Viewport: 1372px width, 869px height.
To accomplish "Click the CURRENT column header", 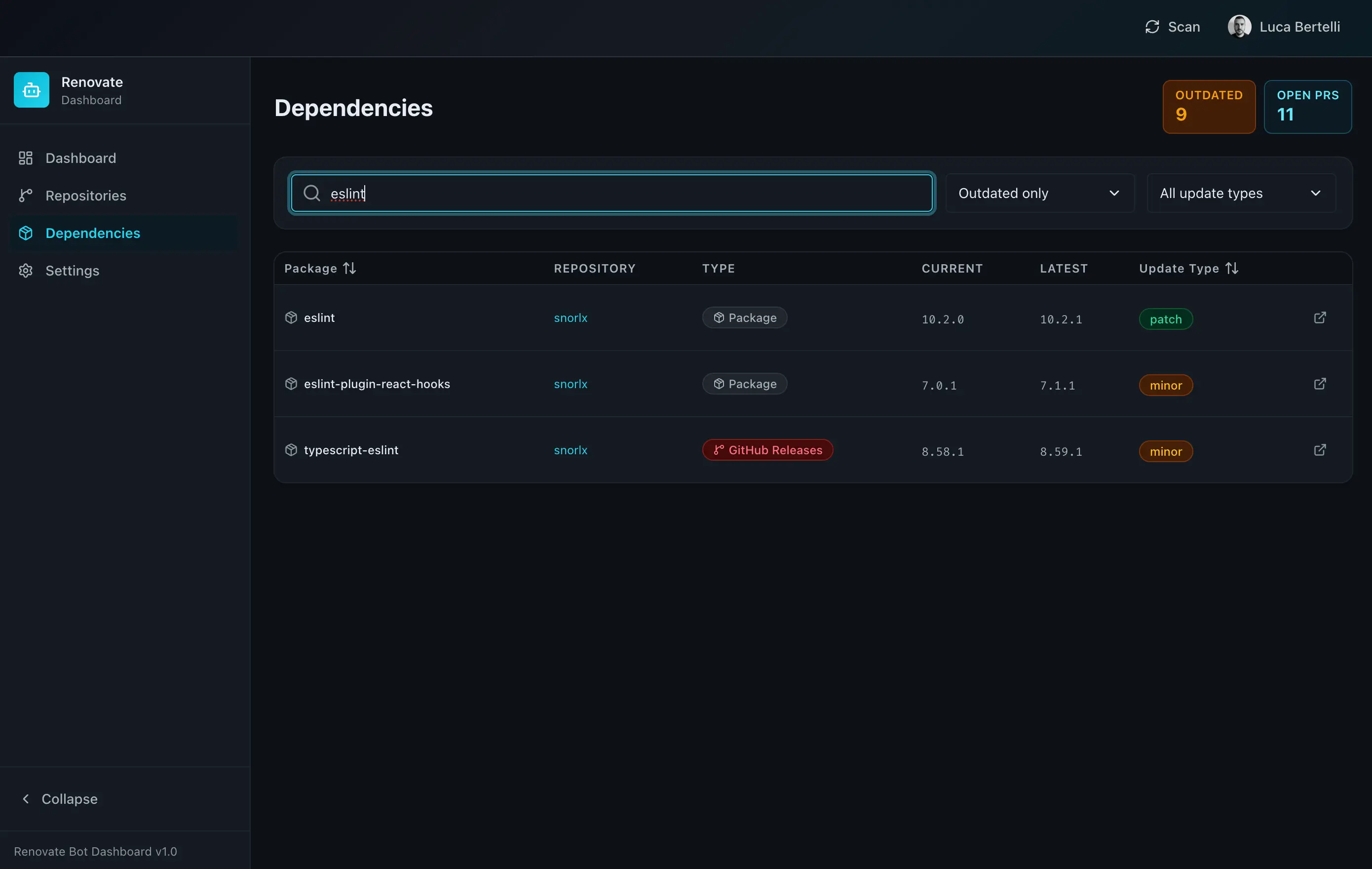I will [952, 268].
